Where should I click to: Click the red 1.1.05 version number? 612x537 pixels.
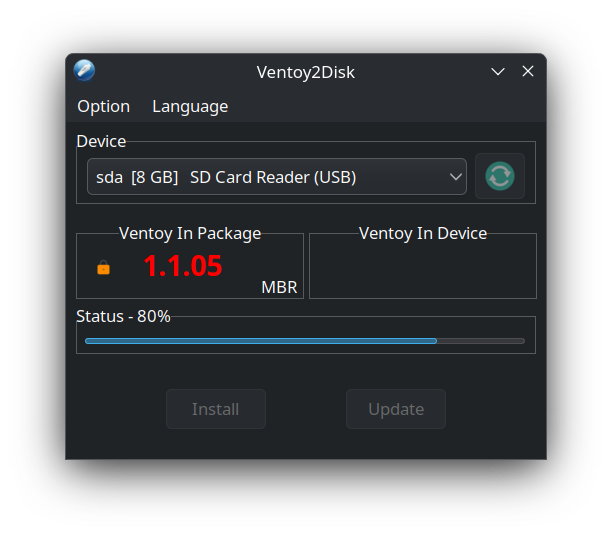point(183,266)
